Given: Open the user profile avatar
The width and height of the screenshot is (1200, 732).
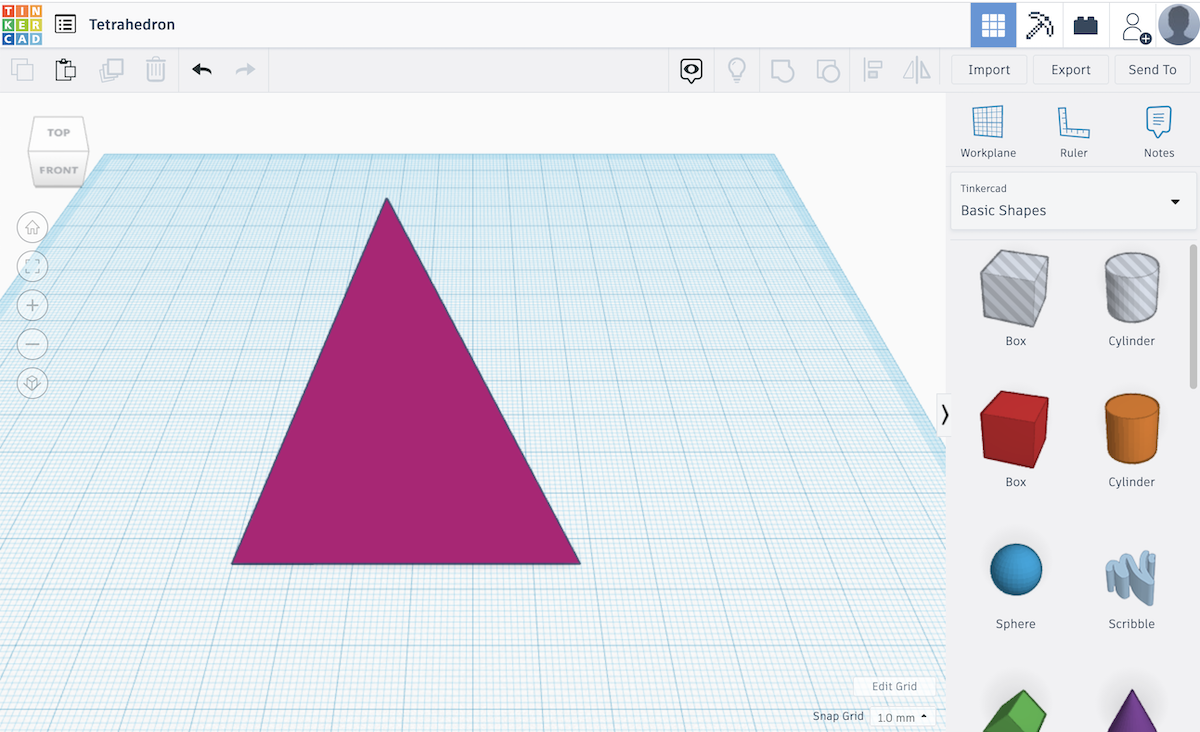Looking at the screenshot, I should (x=1178, y=25).
